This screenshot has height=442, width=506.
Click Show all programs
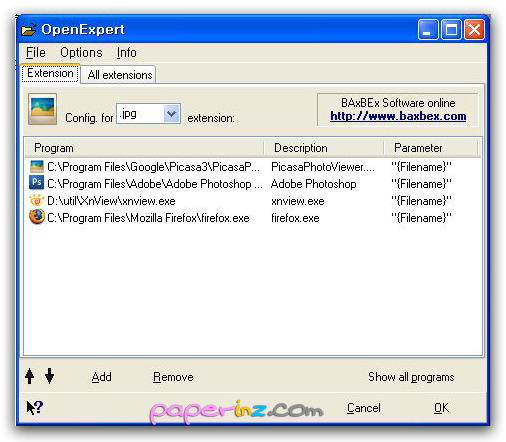click(411, 377)
